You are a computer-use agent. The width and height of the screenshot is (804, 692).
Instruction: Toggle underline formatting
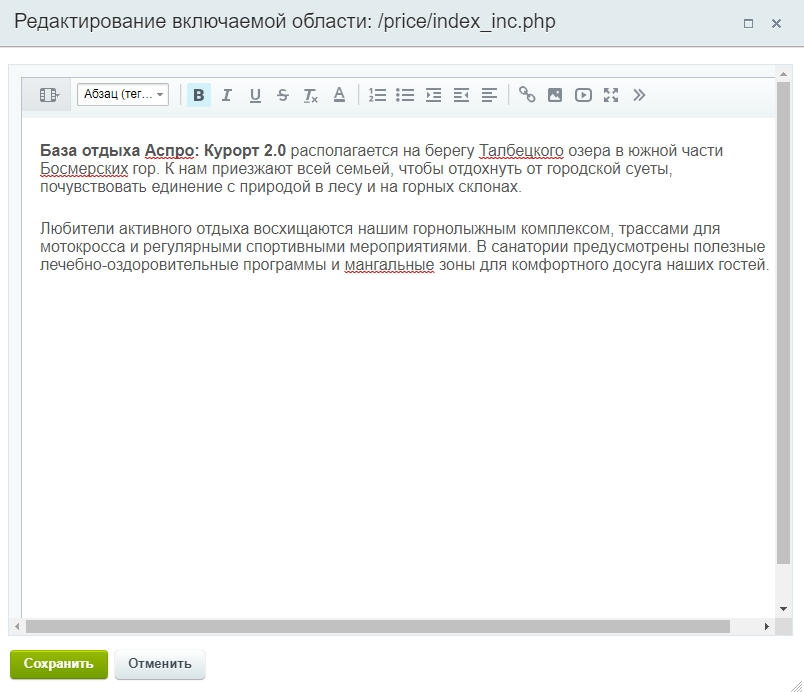[255, 95]
